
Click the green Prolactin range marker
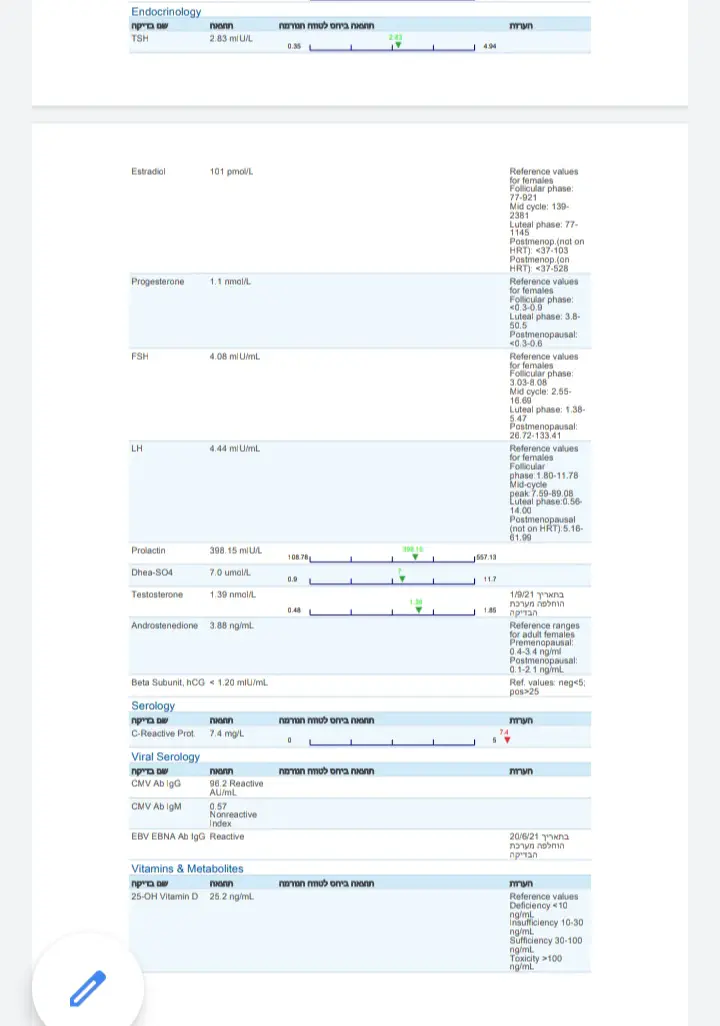tap(415, 556)
